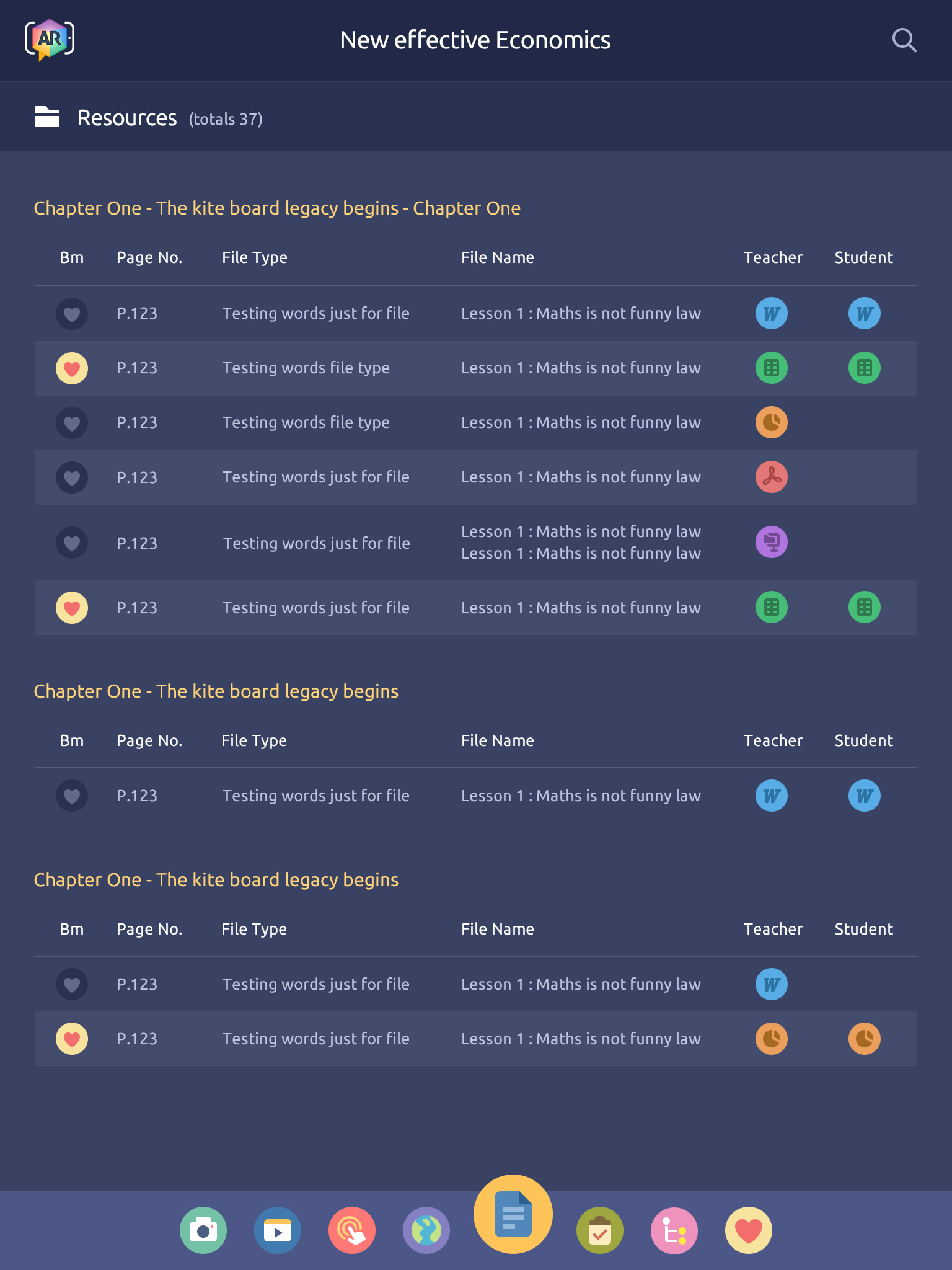This screenshot has height=1270, width=952.
Task: Open teacher PDF file in fourth row
Action: click(x=772, y=477)
